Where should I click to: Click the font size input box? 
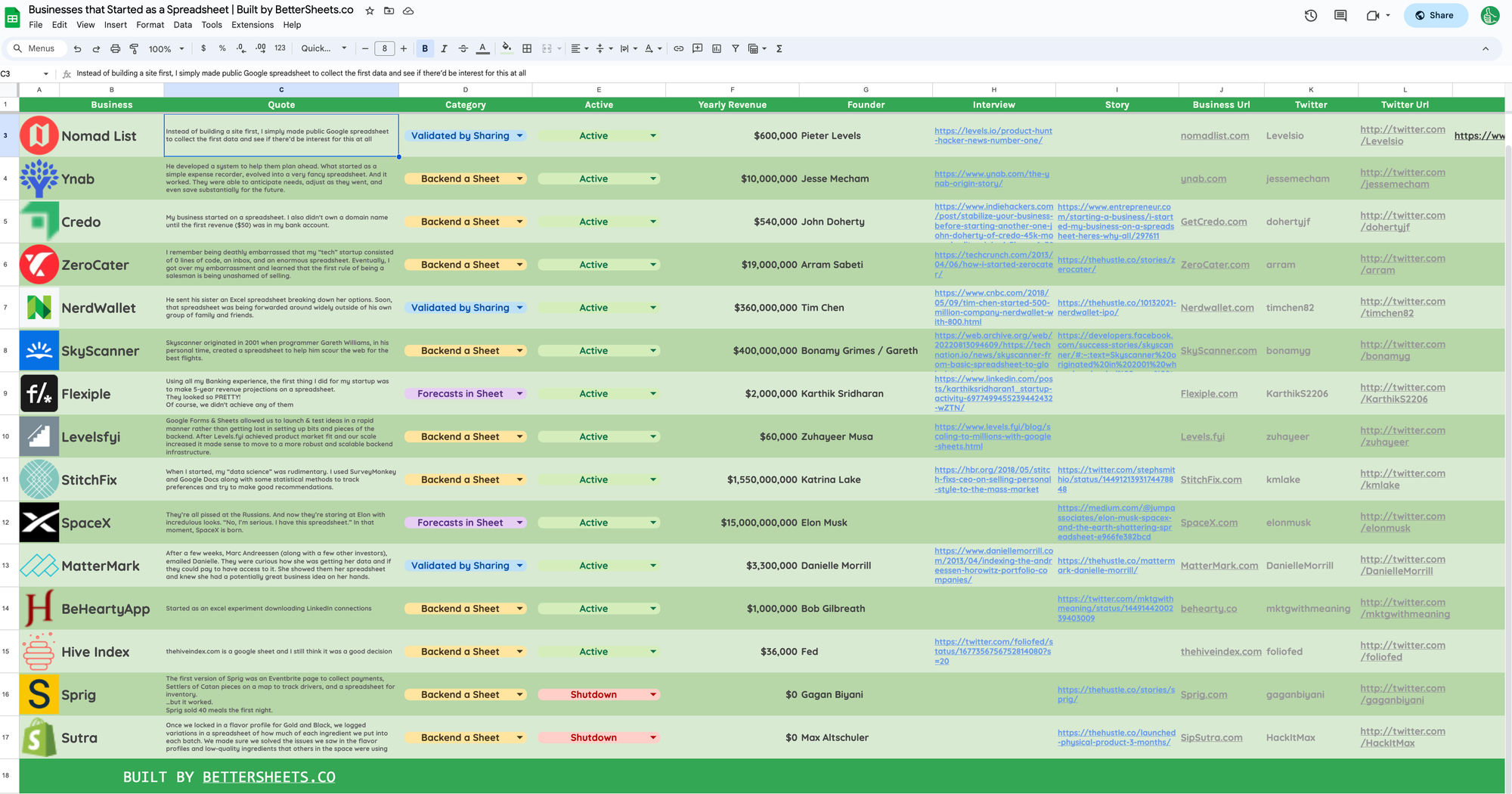click(x=385, y=48)
